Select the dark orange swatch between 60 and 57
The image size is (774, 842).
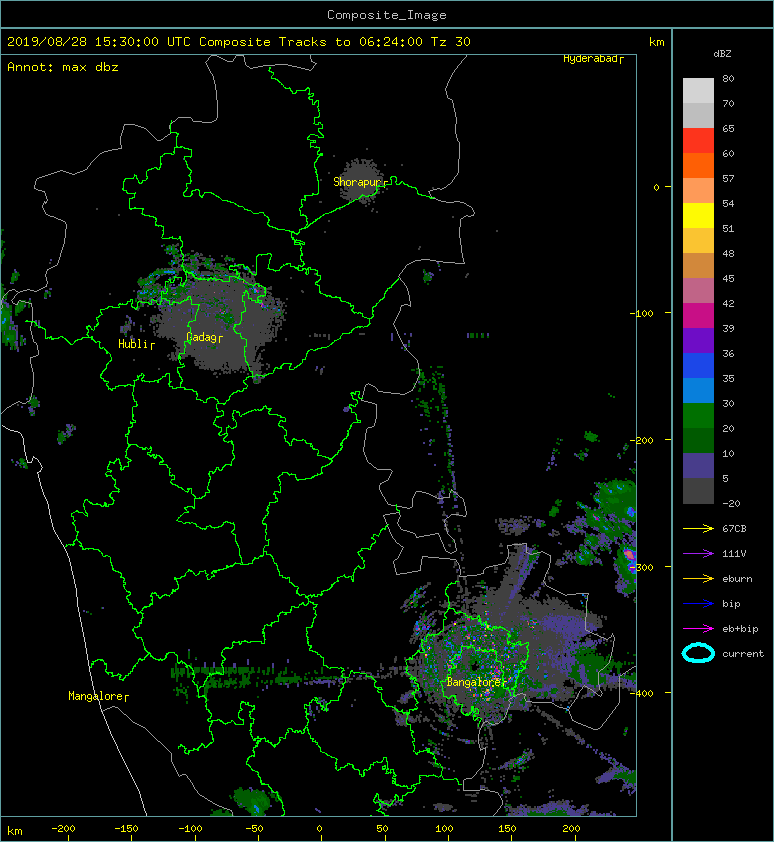[698, 165]
